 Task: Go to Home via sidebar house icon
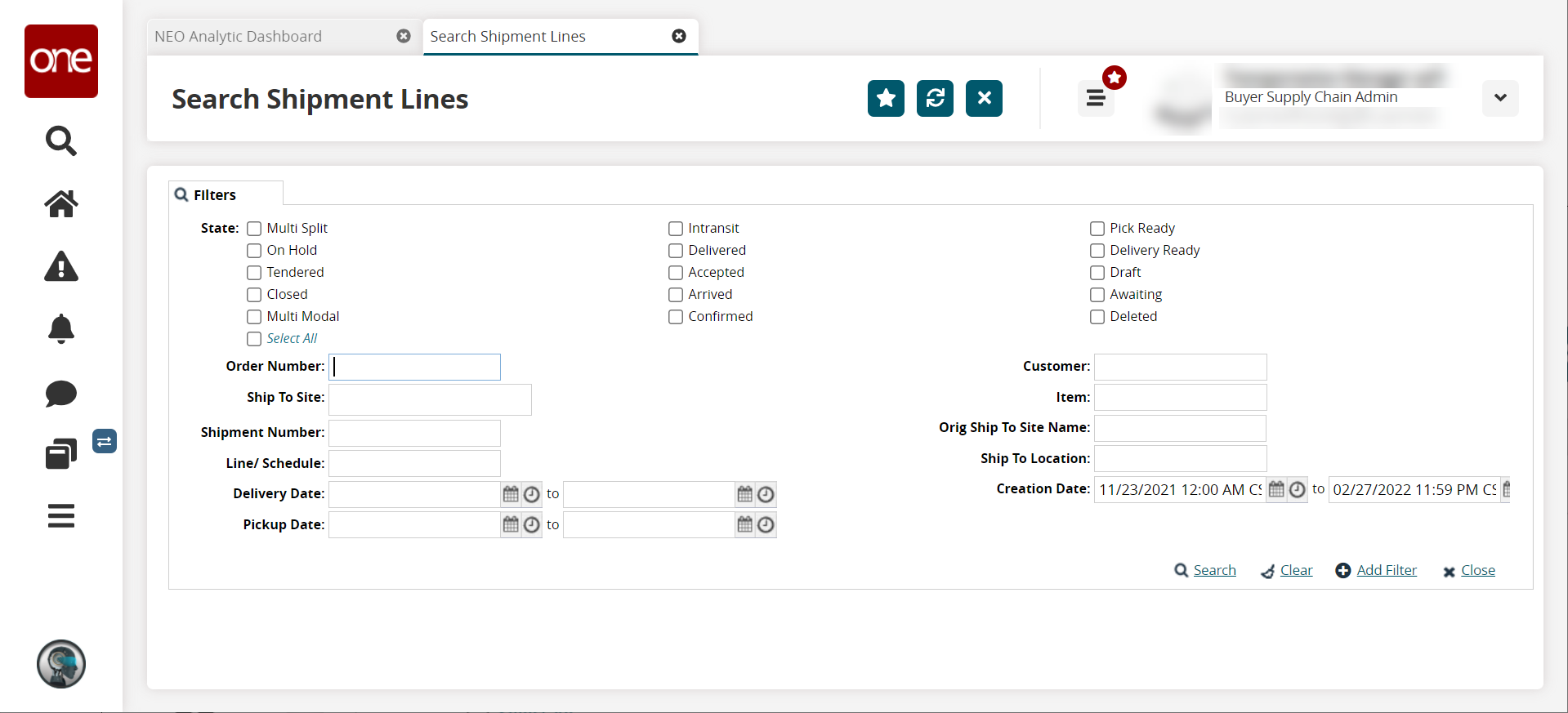(60, 203)
